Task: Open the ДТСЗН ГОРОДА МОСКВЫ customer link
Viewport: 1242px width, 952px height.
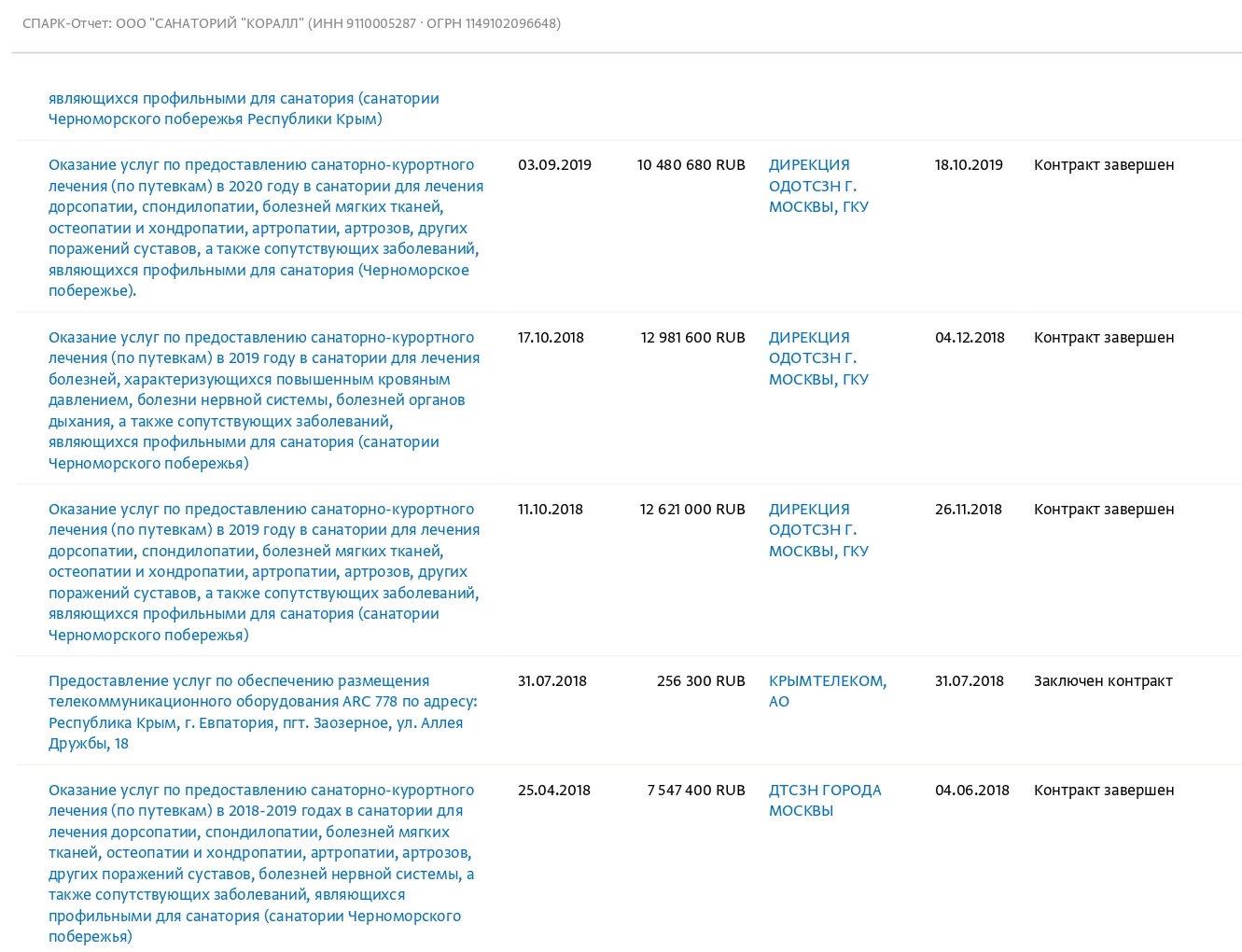Action: point(825,800)
